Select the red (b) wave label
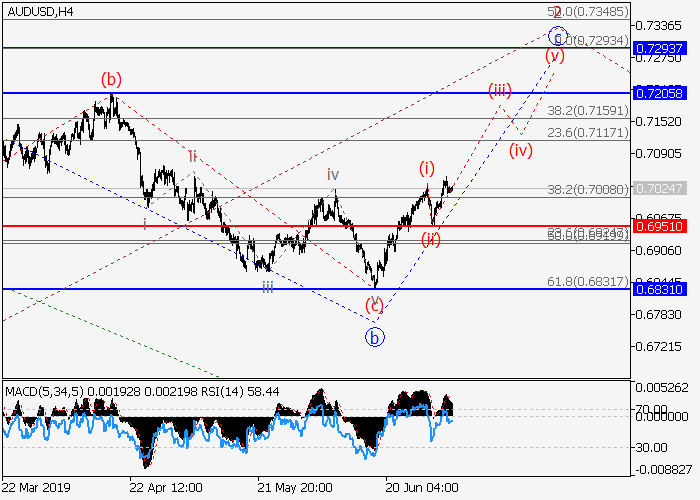Viewport: 700px width, 500px height. (x=111, y=78)
